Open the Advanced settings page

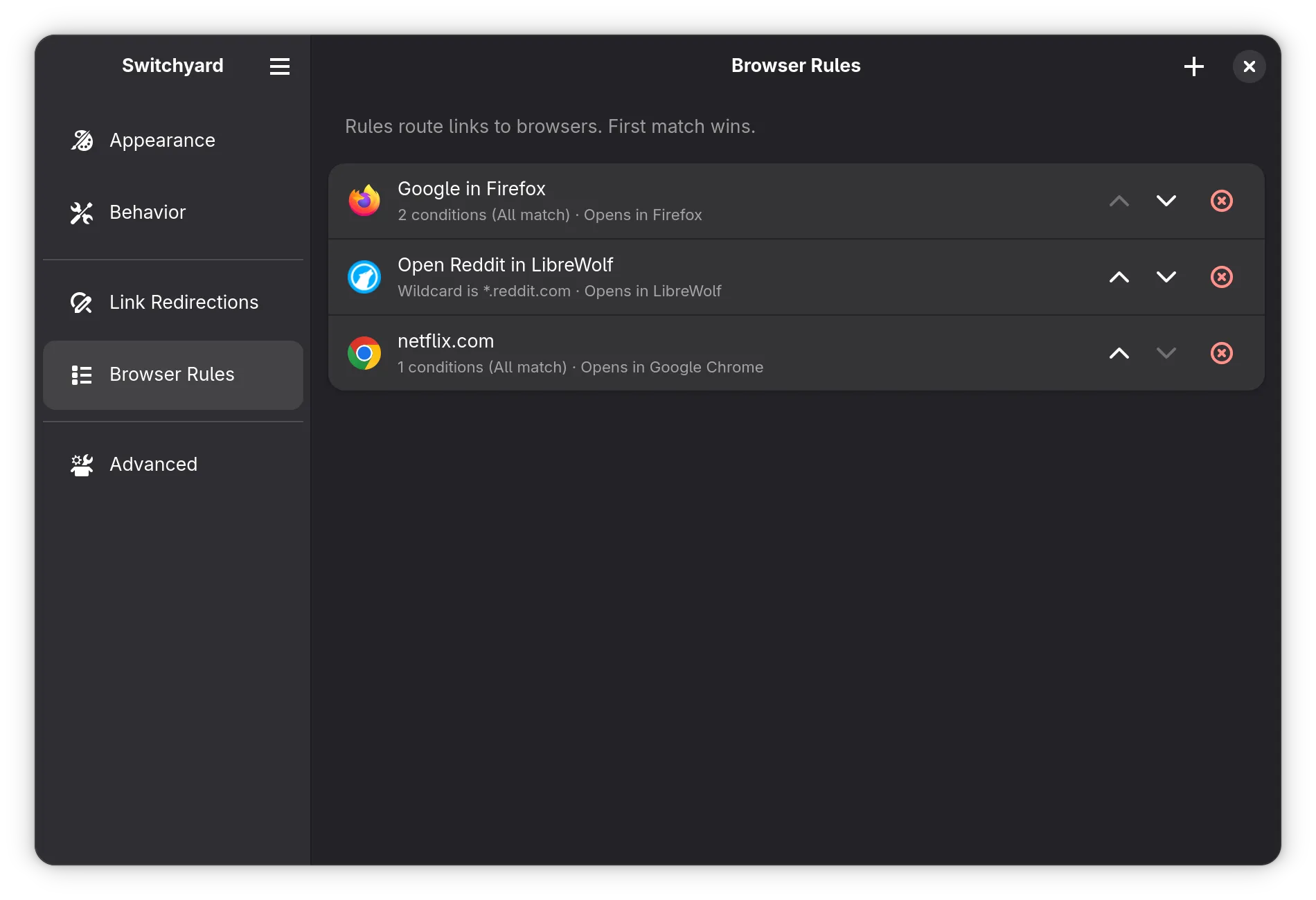coord(173,465)
